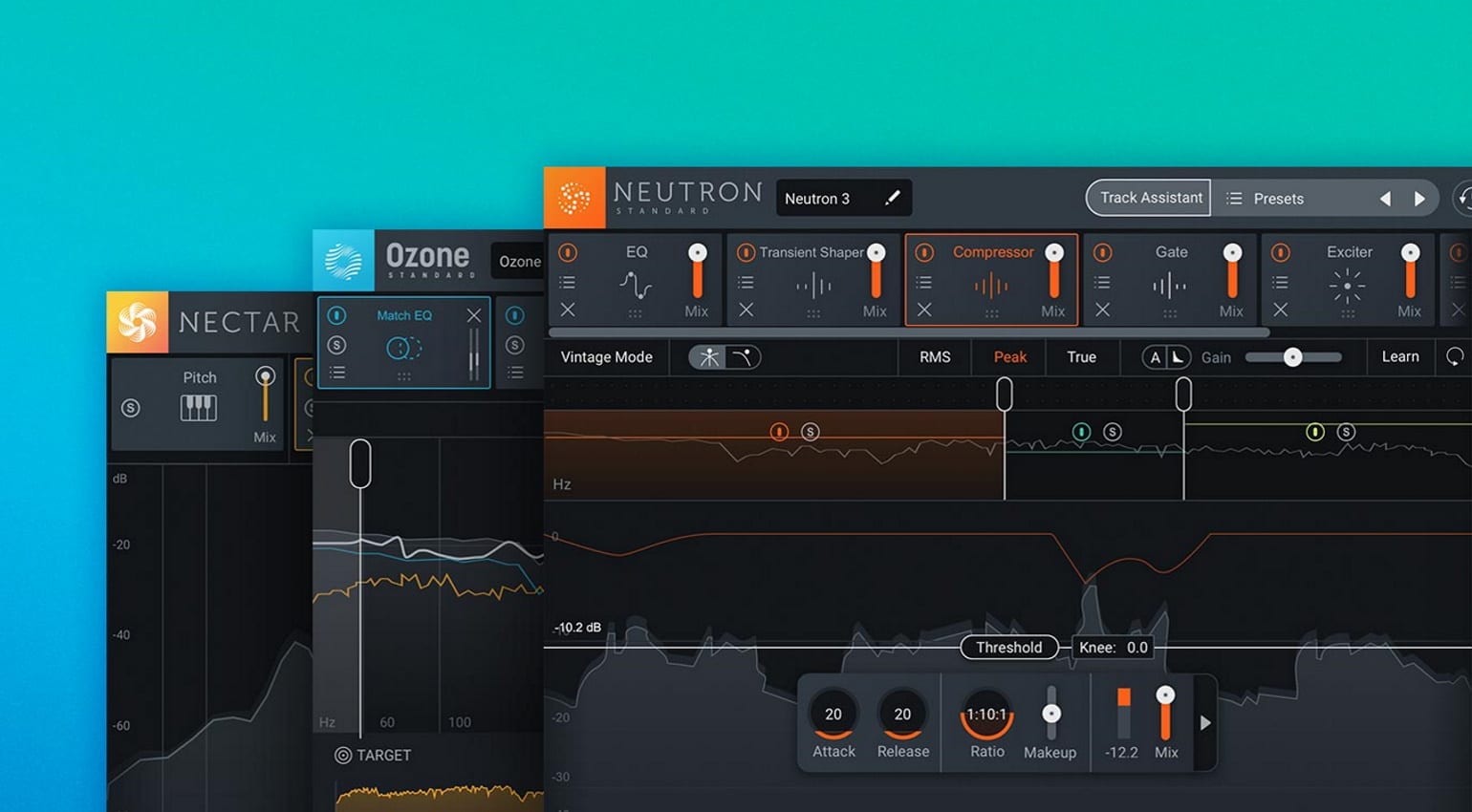Remove the Compressor module with X

click(924, 310)
